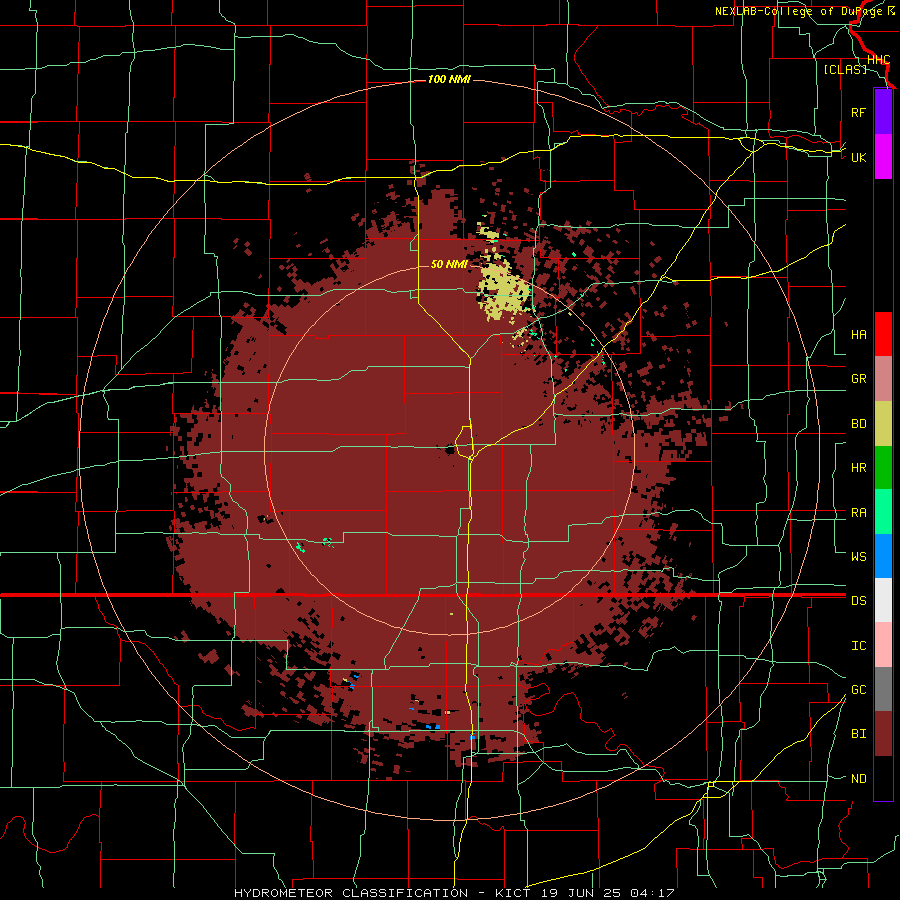Select the WS blue legend swatch
The image size is (900, 900).
tap(883, 556)
